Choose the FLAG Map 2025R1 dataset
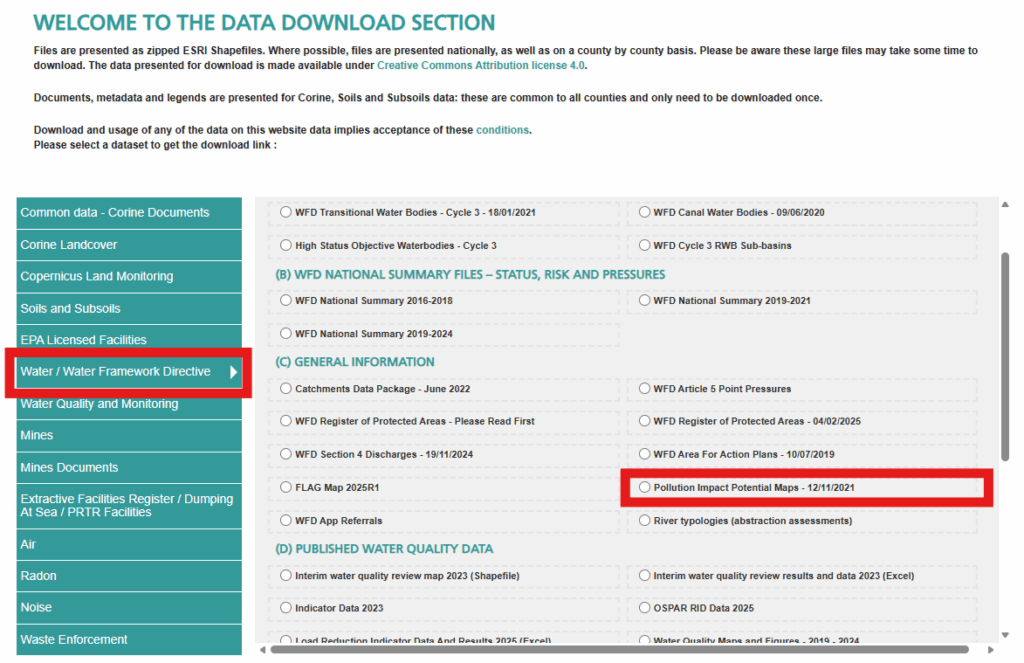Viewport: 1024px width, 663px height. click(288, 487)
